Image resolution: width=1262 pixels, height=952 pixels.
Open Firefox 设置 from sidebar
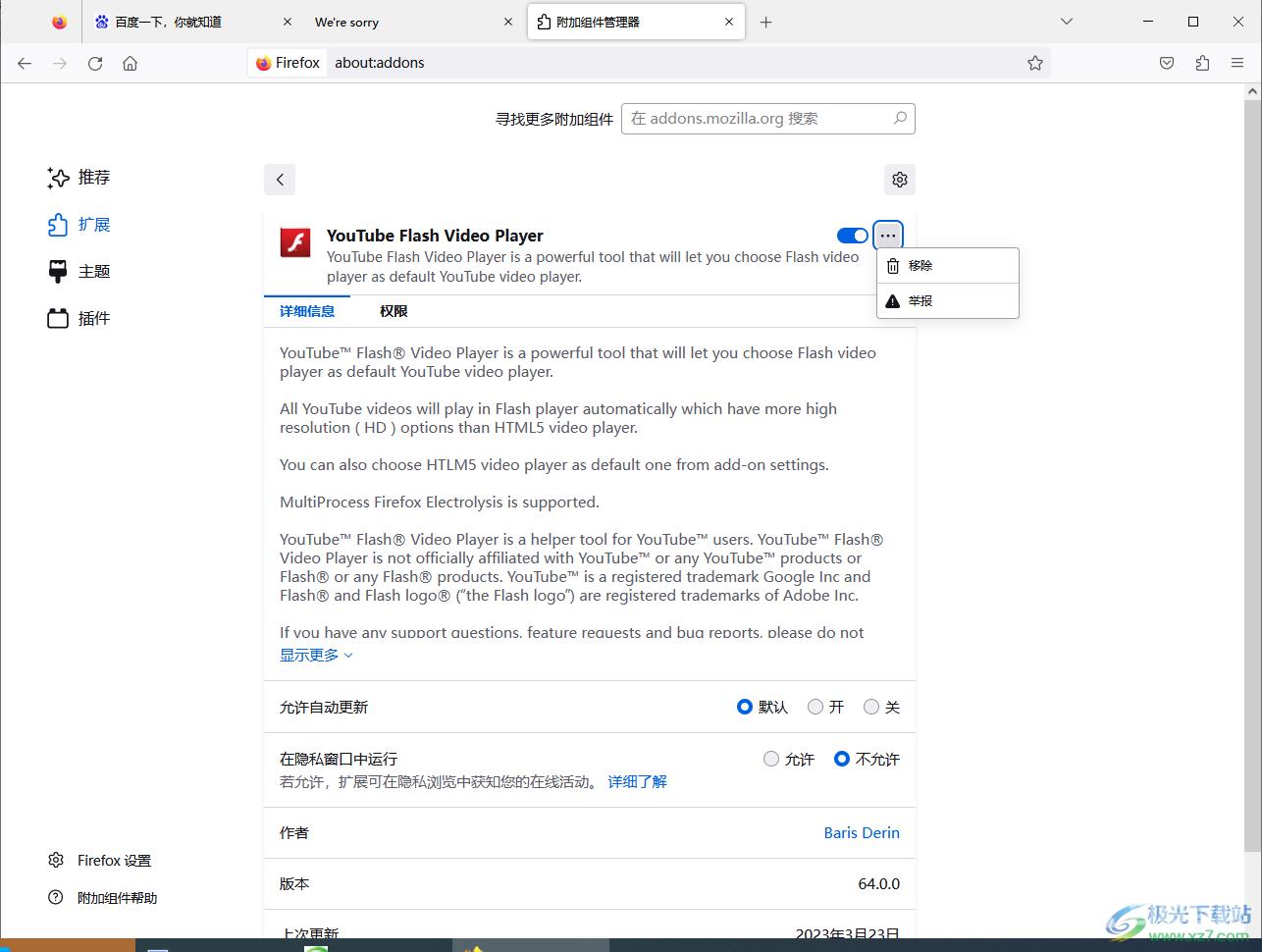coord(100,861)
